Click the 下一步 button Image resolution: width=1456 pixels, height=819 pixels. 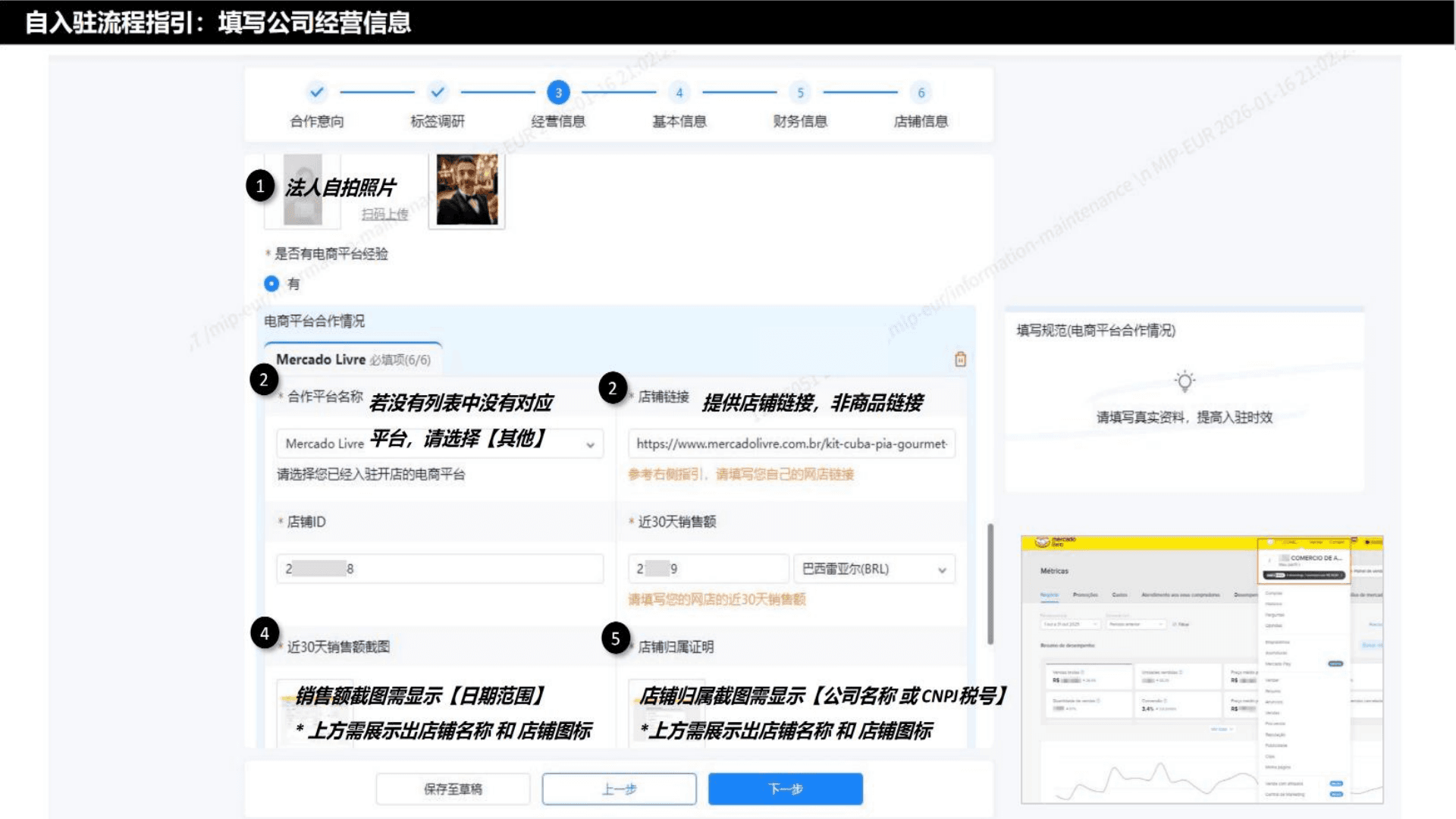click(x=786, y=789)
